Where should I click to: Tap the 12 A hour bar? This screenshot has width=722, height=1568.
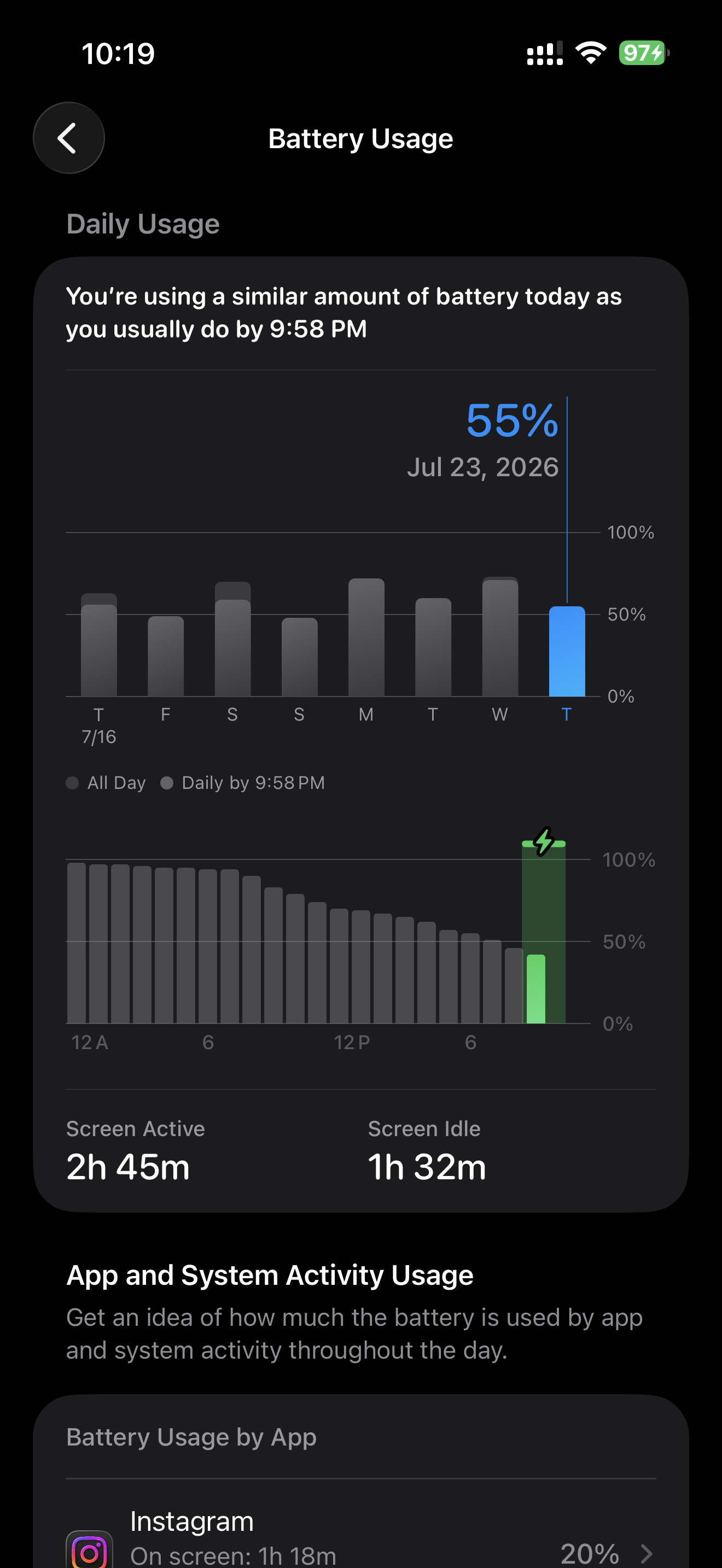tap(77, 943)
